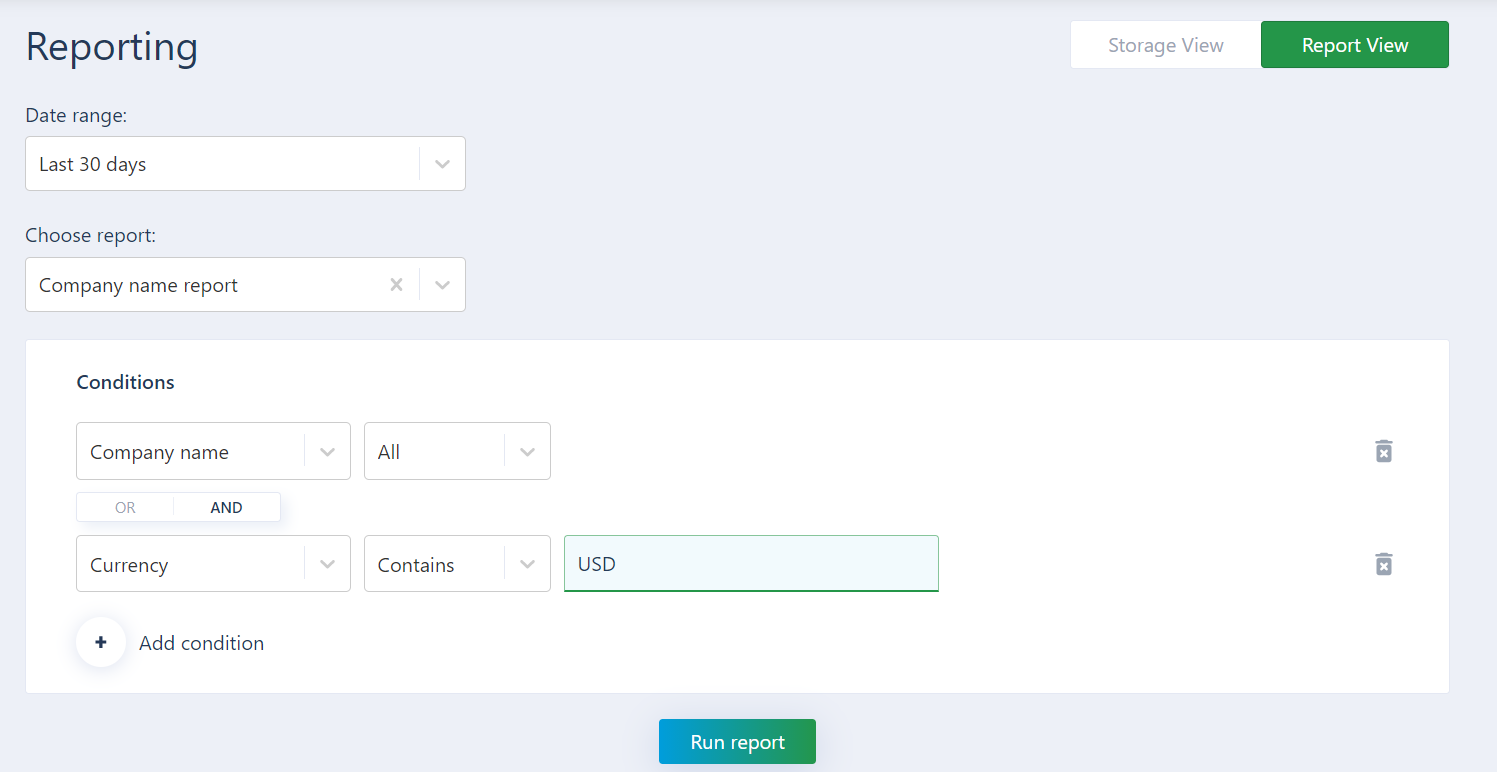Viewport: 1497px width, 772px height.
Task: Focus the USD value input field
Action: [x=751, y=564]
